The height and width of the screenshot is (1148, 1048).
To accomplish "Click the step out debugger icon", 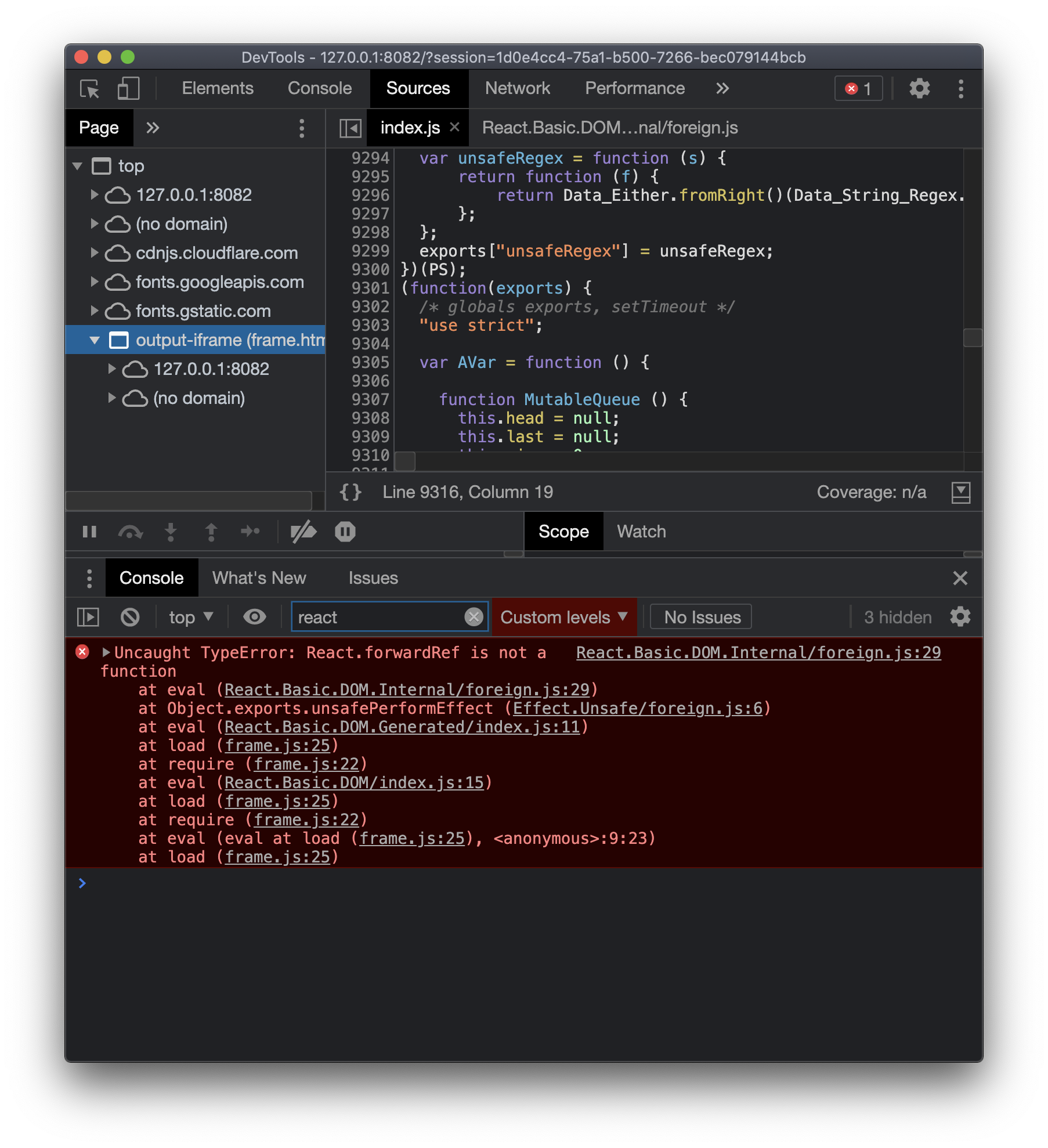I will (211, 532).
